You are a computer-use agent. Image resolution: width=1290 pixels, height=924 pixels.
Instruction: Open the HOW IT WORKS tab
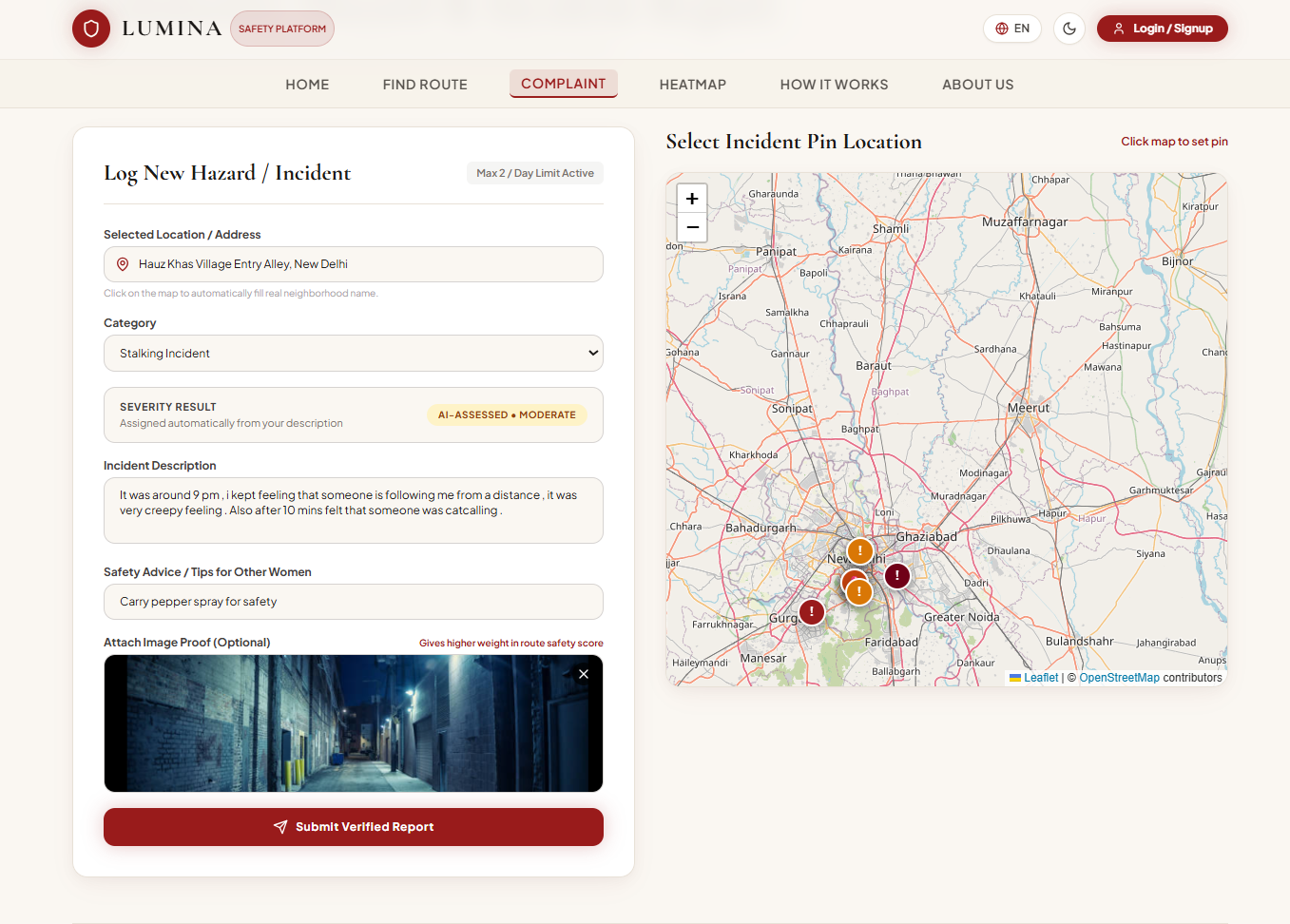[x=834, y=85]
